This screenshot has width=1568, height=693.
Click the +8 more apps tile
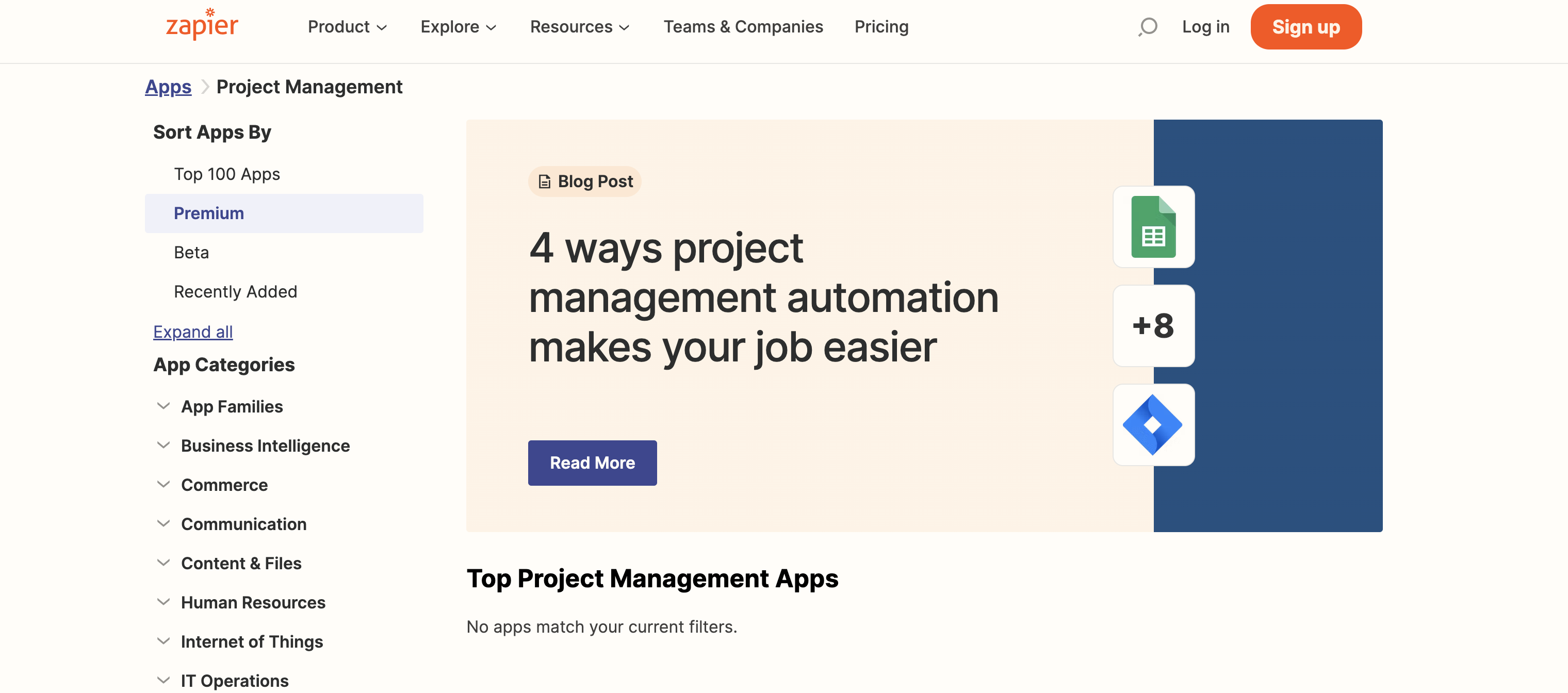tap(1153, 325)
